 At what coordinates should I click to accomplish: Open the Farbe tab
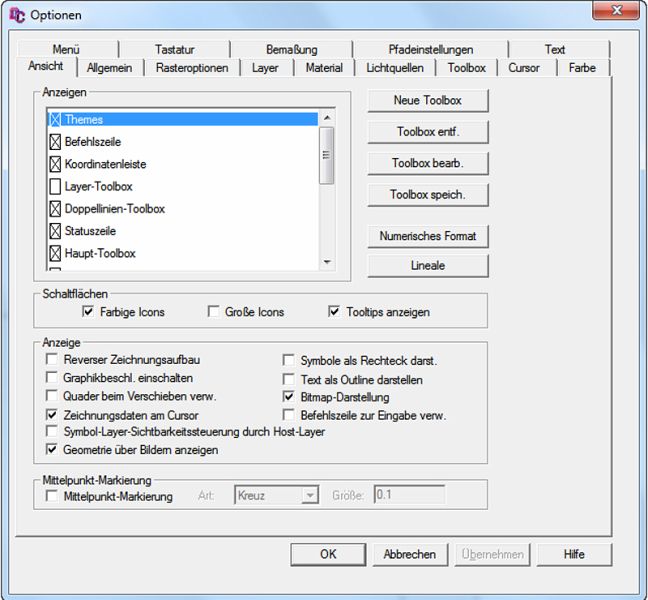582,68
